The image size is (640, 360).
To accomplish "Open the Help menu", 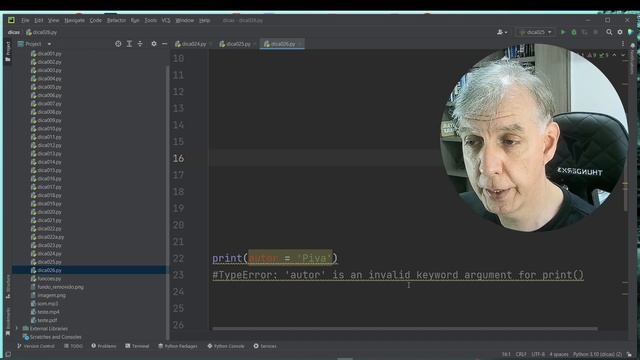I will point(204,20).
